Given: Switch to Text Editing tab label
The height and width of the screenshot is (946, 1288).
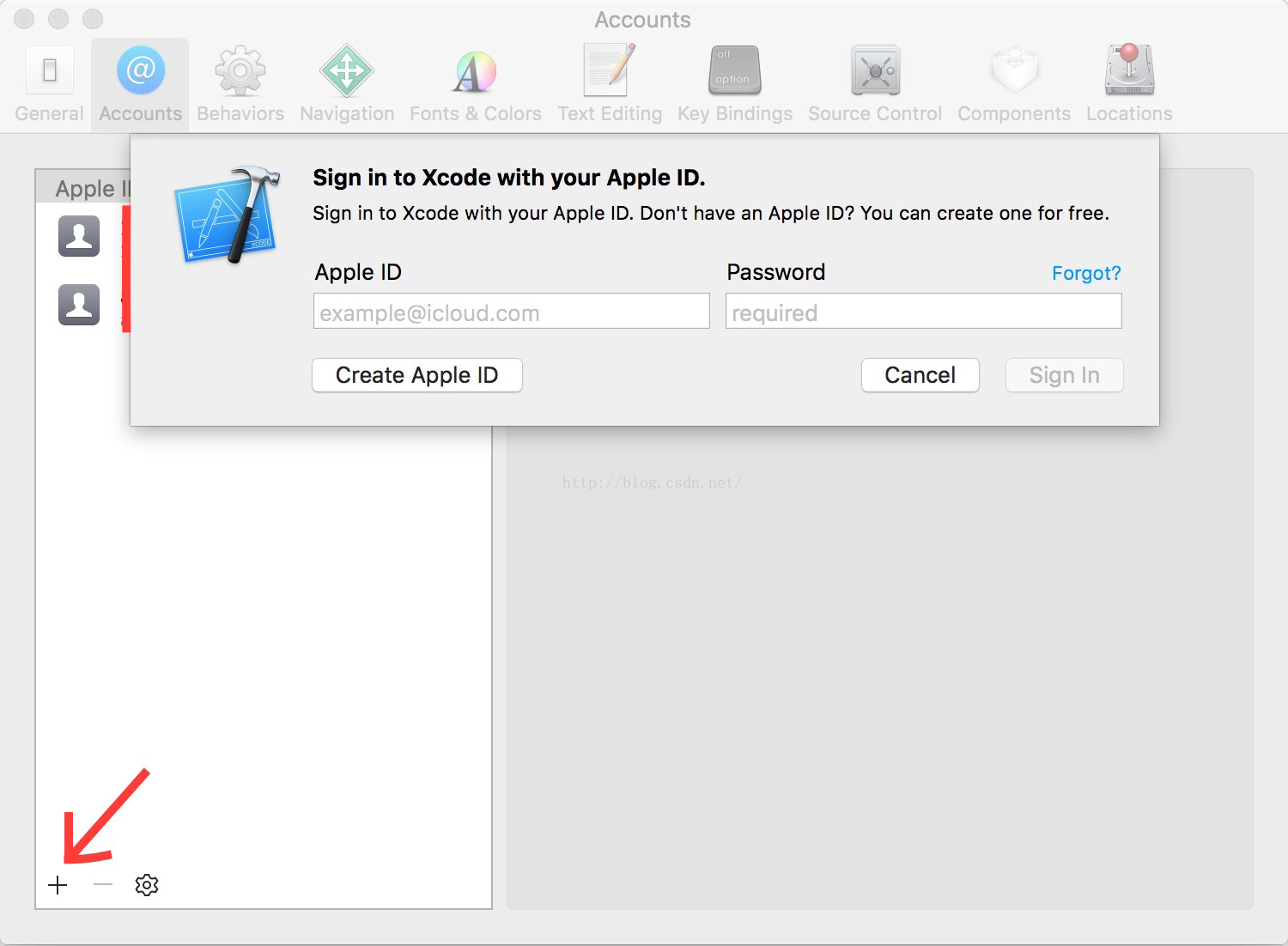Looking at the screenshot, I should click(610, 113).
